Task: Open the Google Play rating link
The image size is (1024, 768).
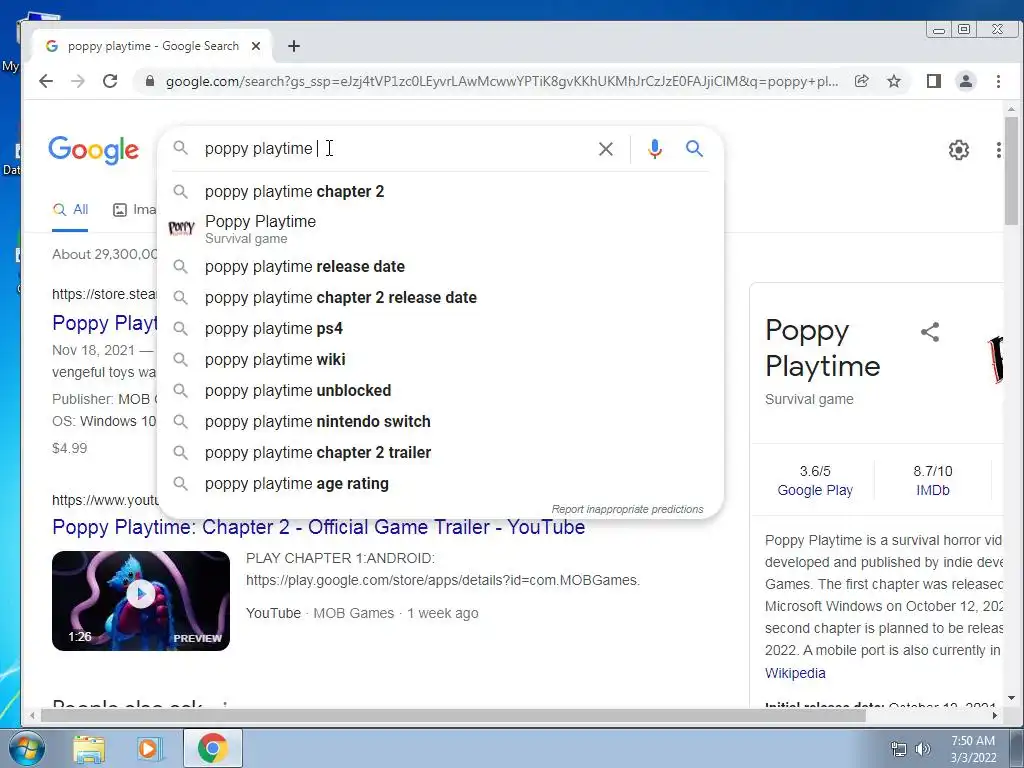Action: point(815,490)
